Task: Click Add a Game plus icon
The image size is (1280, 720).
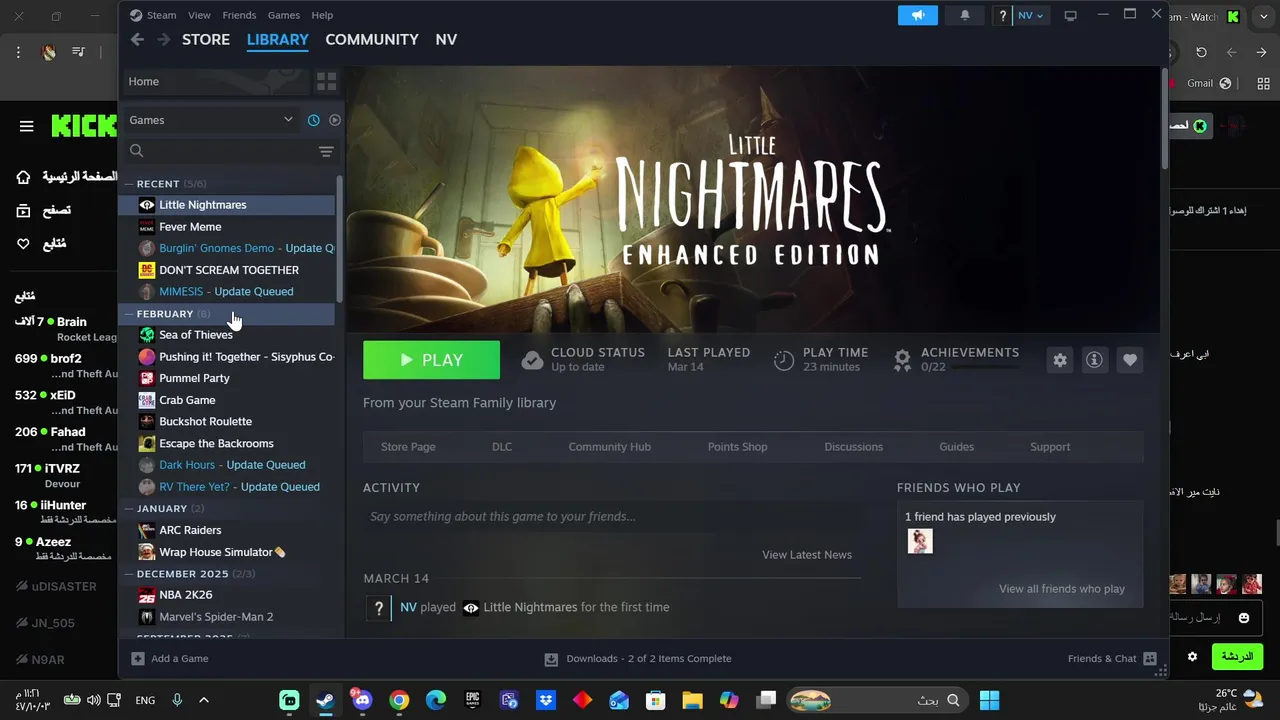Action: [138, 658]
